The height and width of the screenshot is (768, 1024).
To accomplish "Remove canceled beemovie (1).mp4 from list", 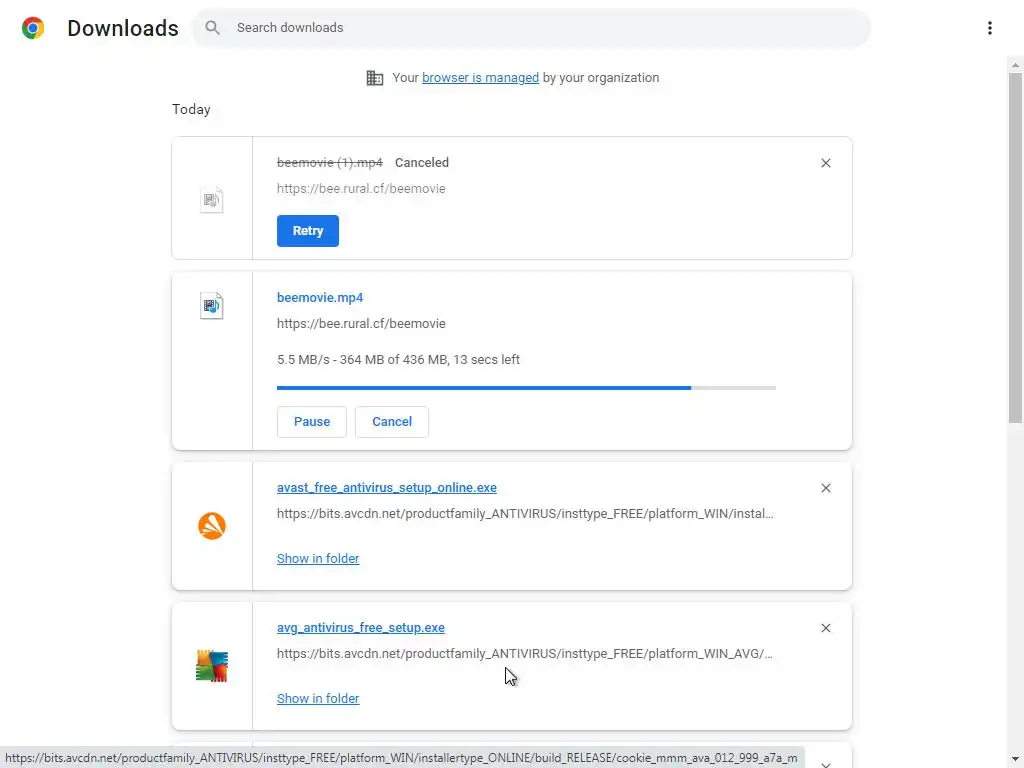I will coord(825,163).
